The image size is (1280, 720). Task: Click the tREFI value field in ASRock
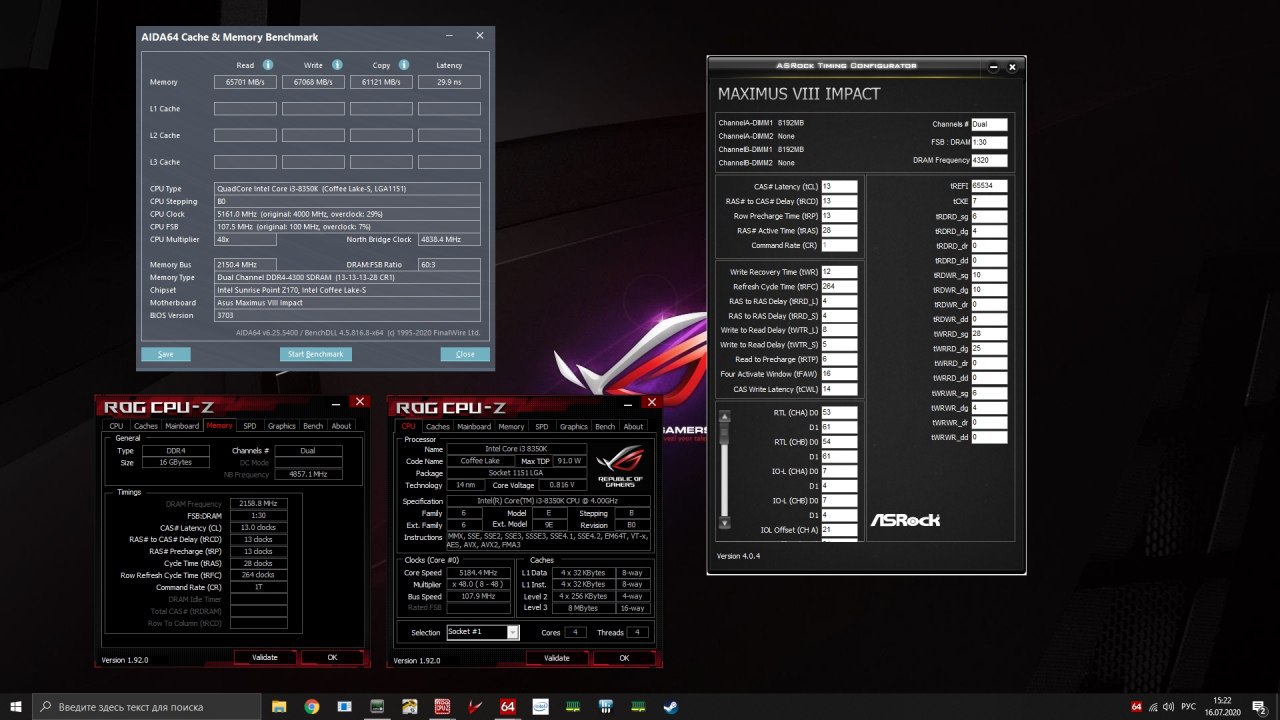coord(989,186)
